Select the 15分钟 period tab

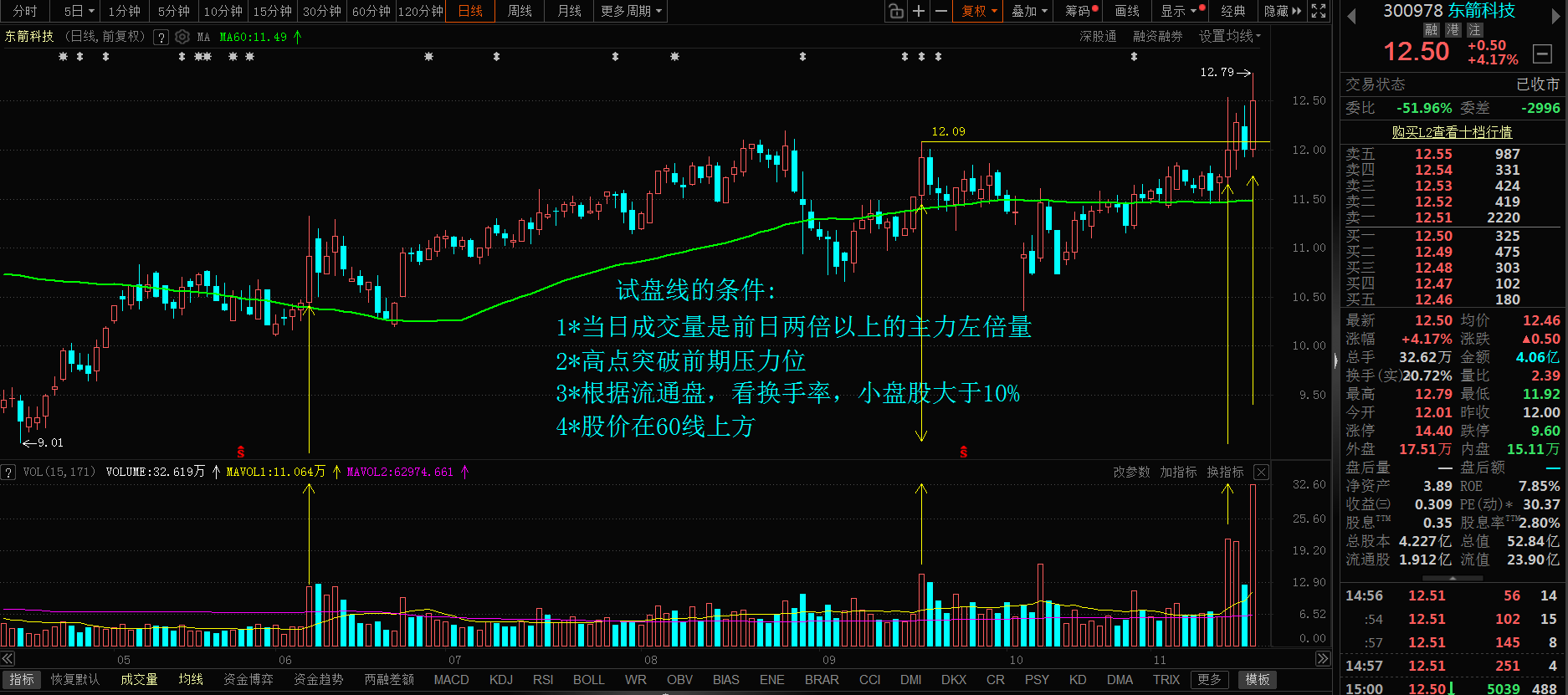(273, 11)
